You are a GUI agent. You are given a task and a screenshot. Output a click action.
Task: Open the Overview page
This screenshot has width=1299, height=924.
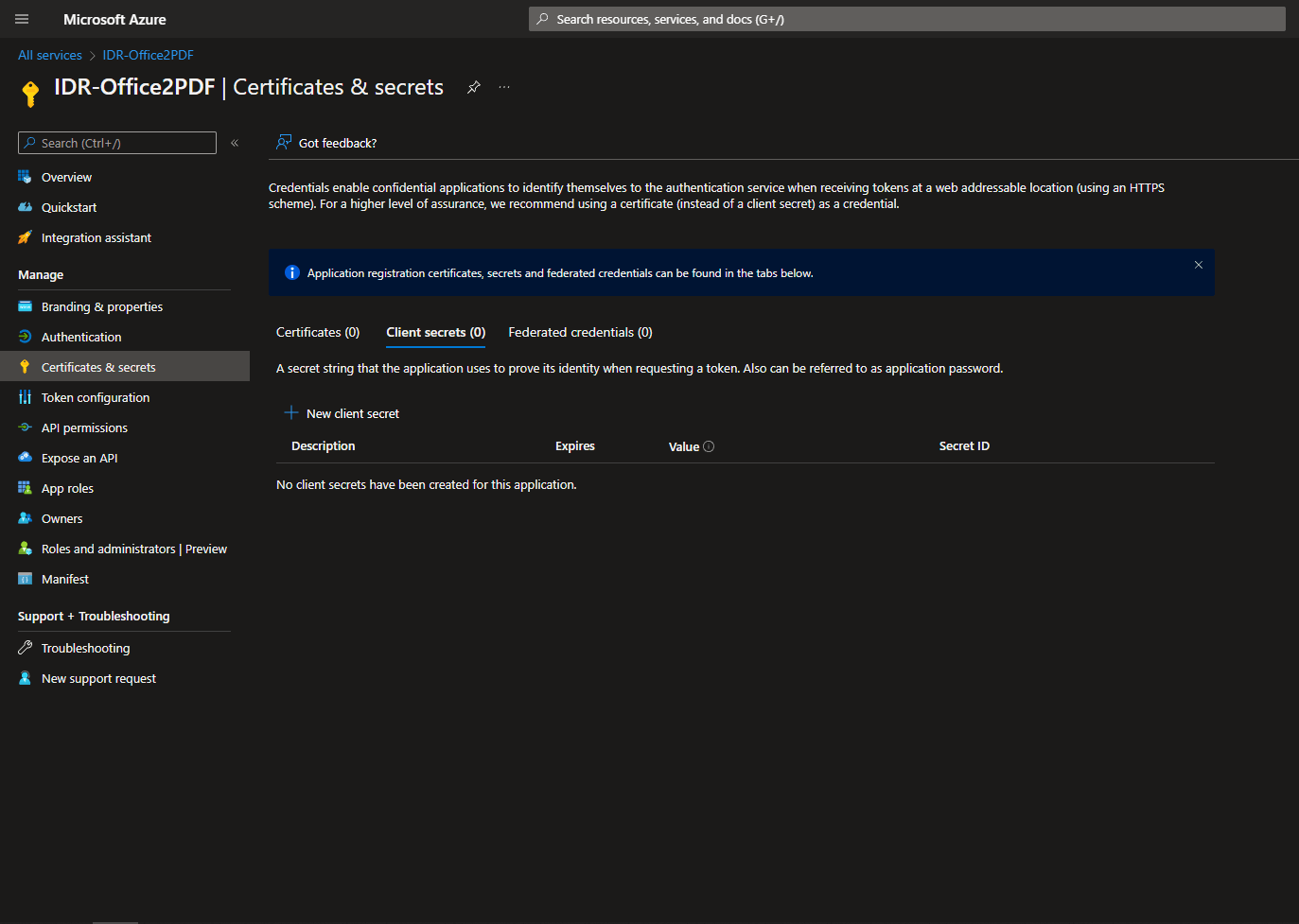click(x=66, y=177)
